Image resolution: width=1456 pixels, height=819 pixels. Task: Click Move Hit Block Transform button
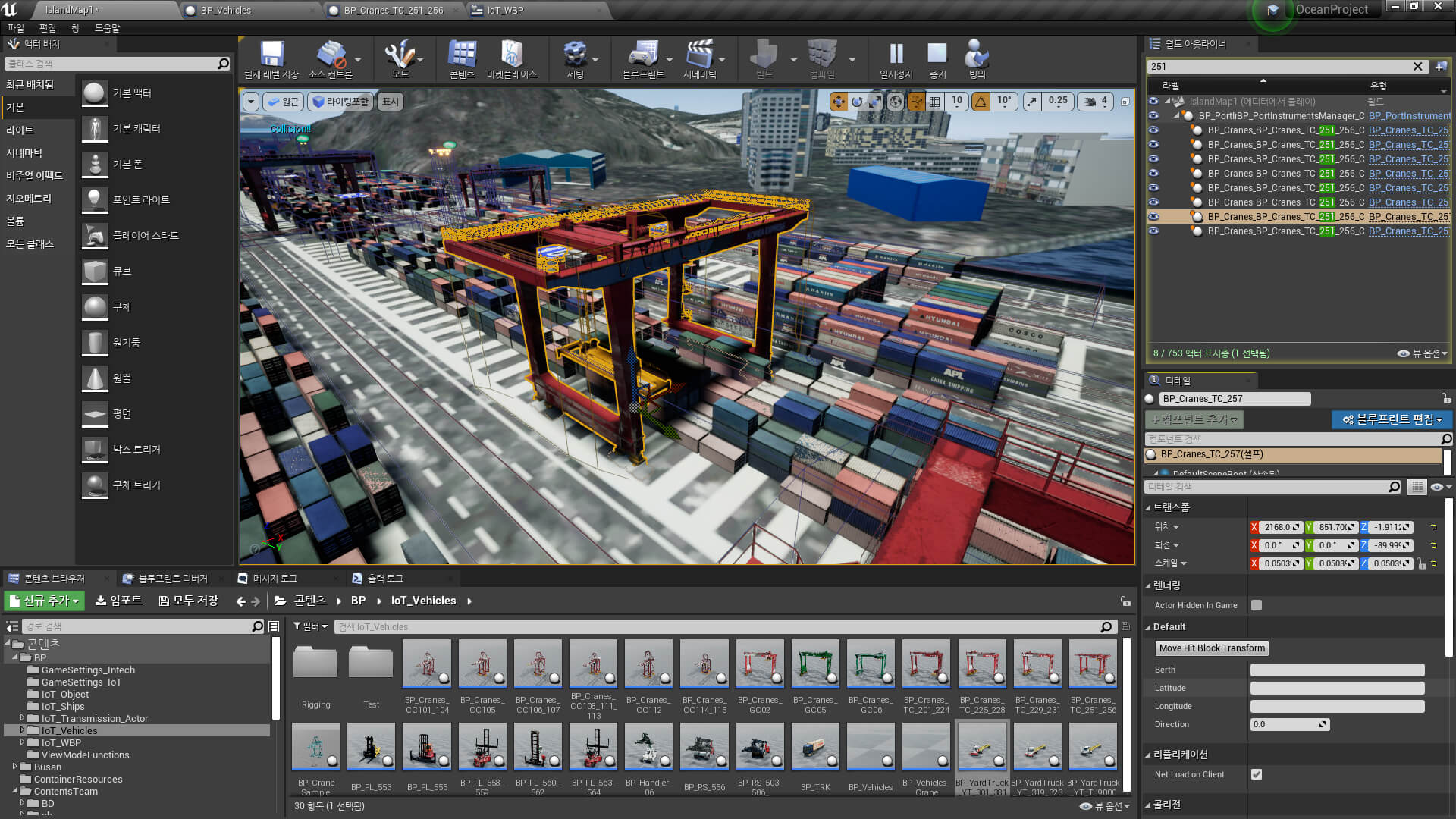pyautogui.click(x=1212, y=648)
